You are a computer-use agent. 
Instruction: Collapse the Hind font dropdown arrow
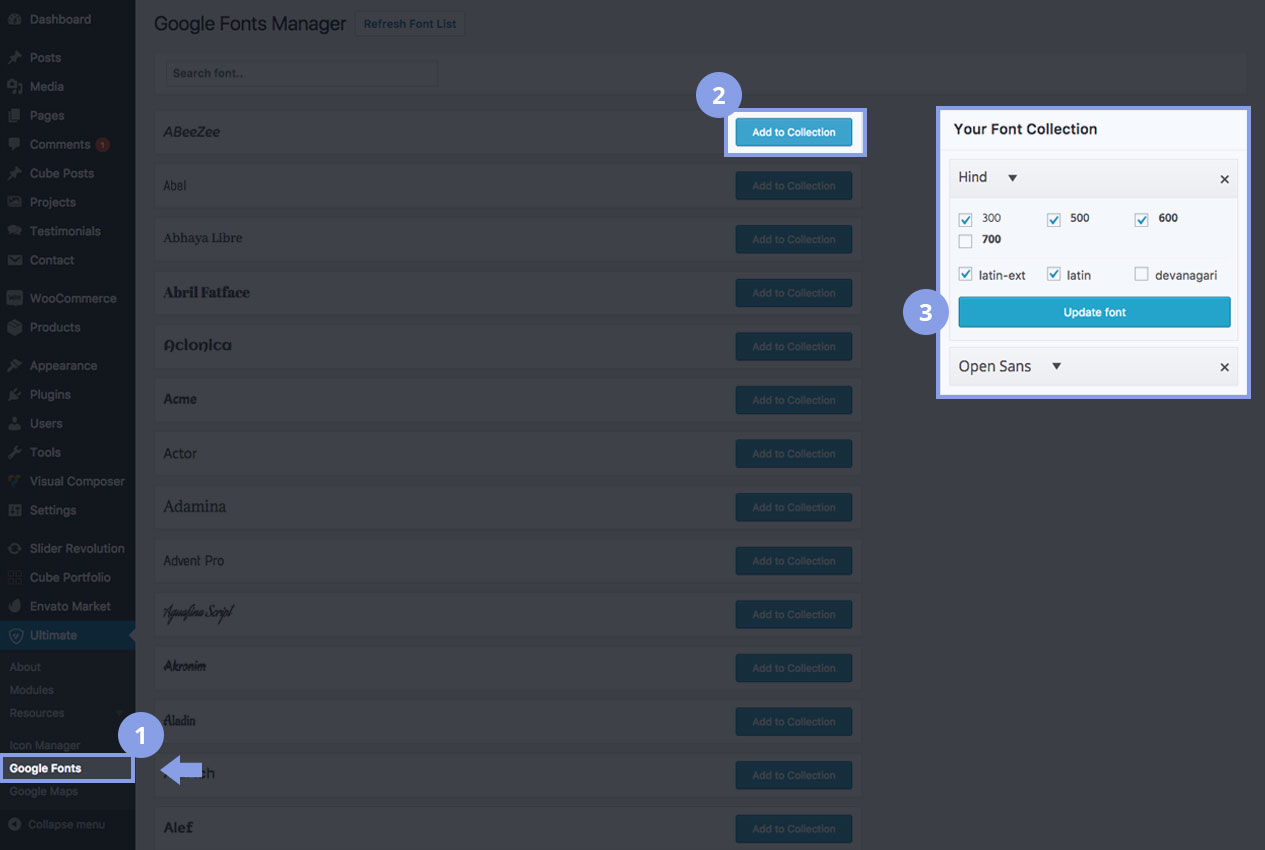click(1012, 178)
